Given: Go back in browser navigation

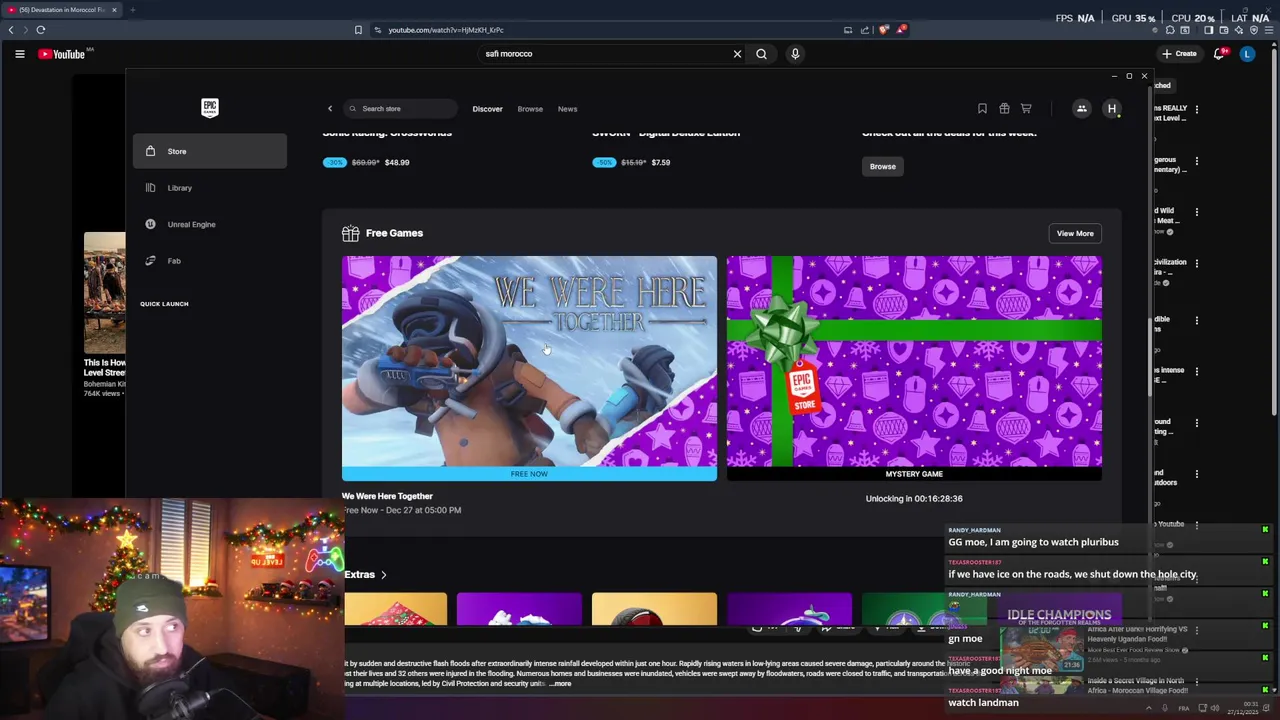Looking at the screenshot, I should pyautogui.click(x=11, y=30).
